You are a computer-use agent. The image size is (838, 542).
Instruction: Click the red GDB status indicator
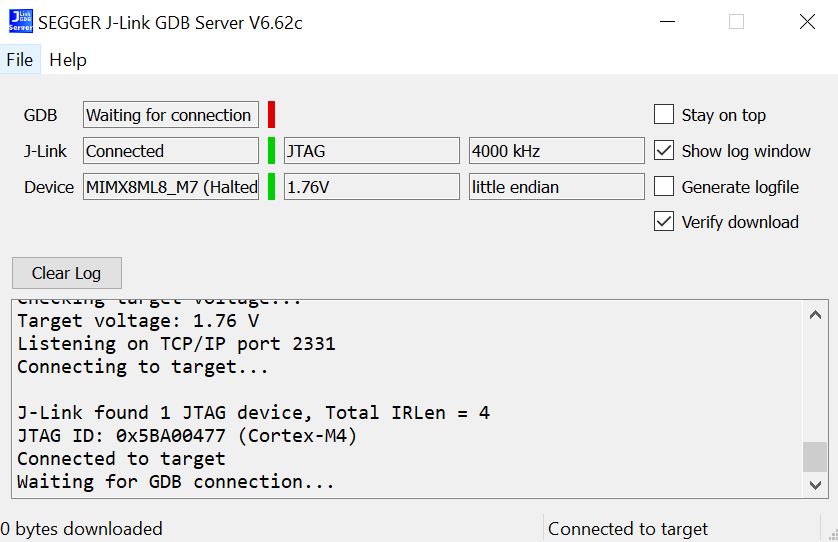pyautogui.click(x=271, y=115)
